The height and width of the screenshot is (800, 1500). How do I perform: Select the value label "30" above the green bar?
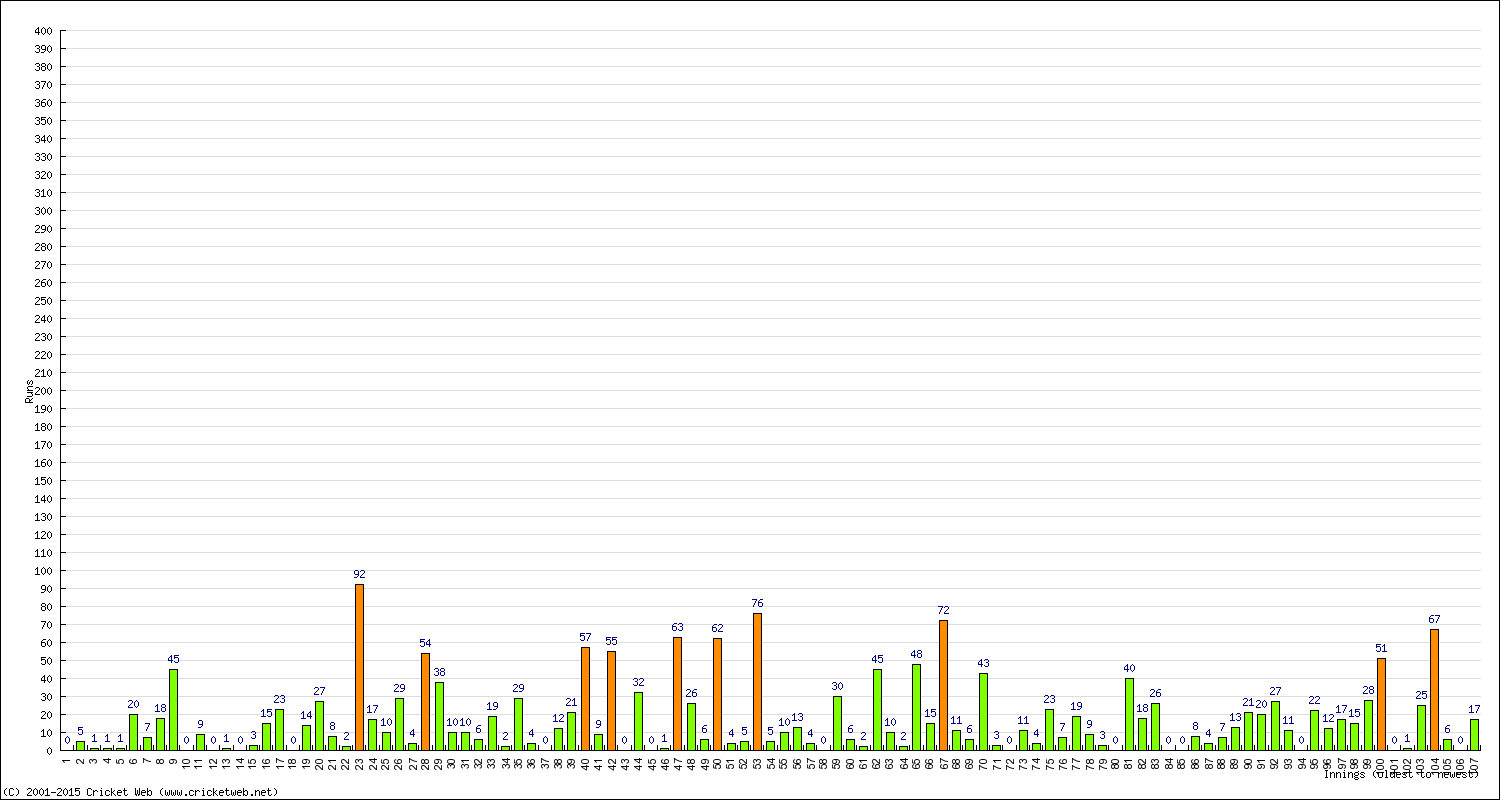click(837, 686)
